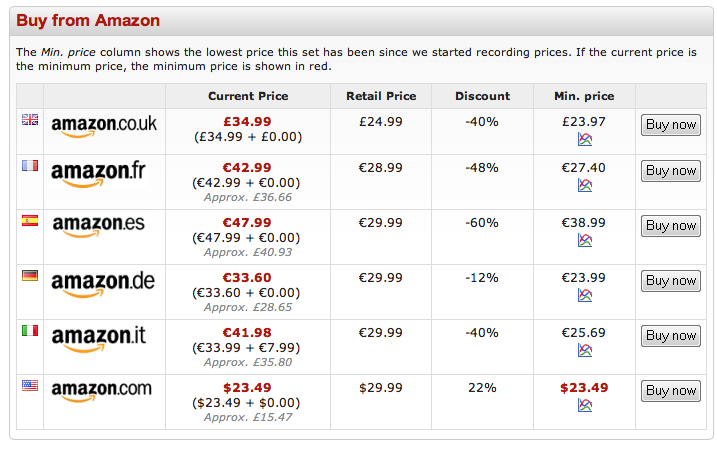Click the German flag icon
717x449 pixels.
point(30,276)
